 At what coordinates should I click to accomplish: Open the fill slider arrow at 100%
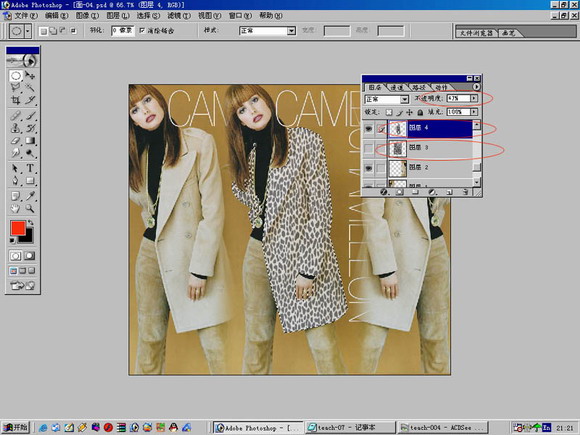(x=474, y=112)
